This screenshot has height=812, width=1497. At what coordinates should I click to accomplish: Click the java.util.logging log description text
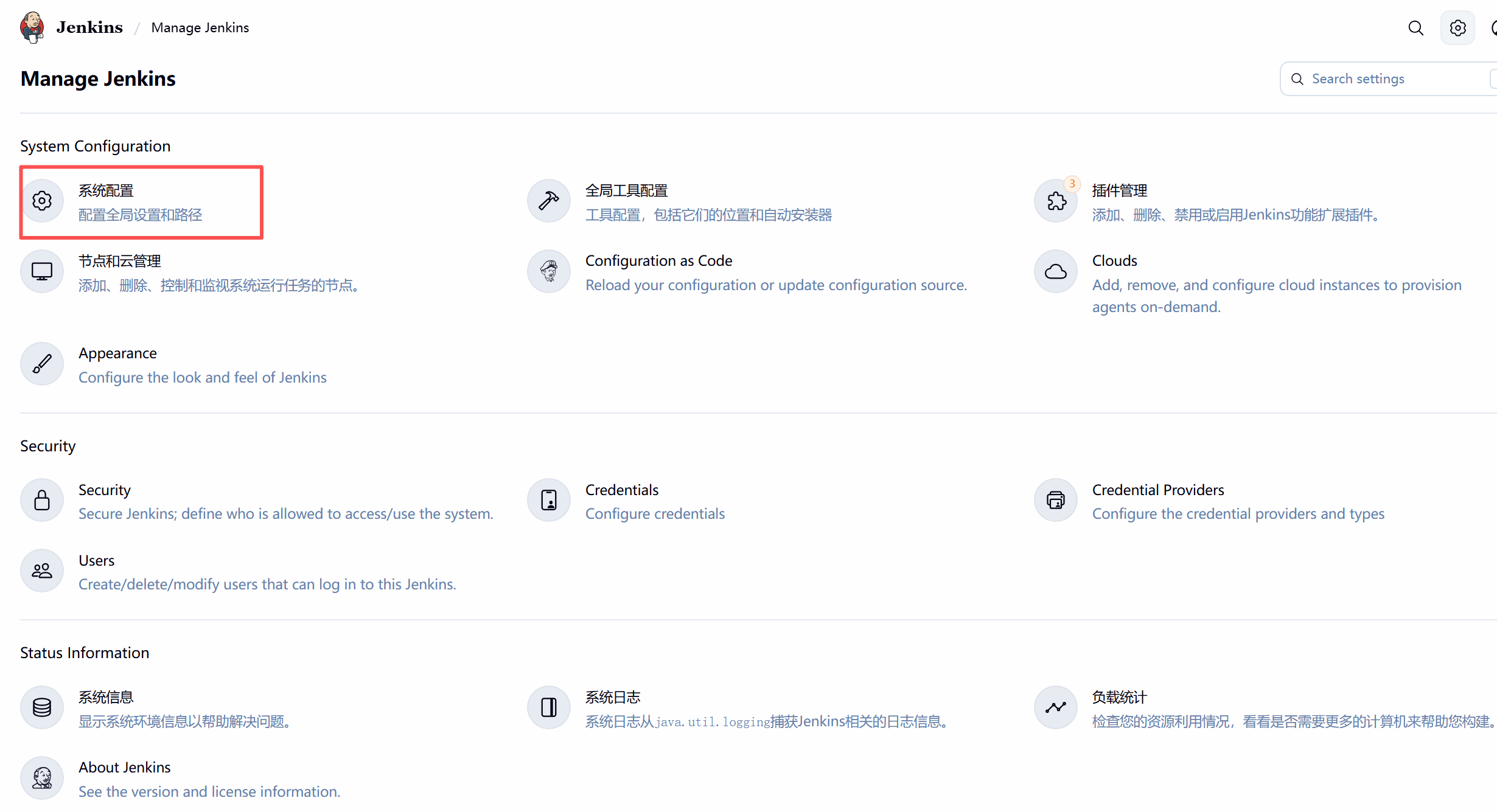tap(767, 721)
